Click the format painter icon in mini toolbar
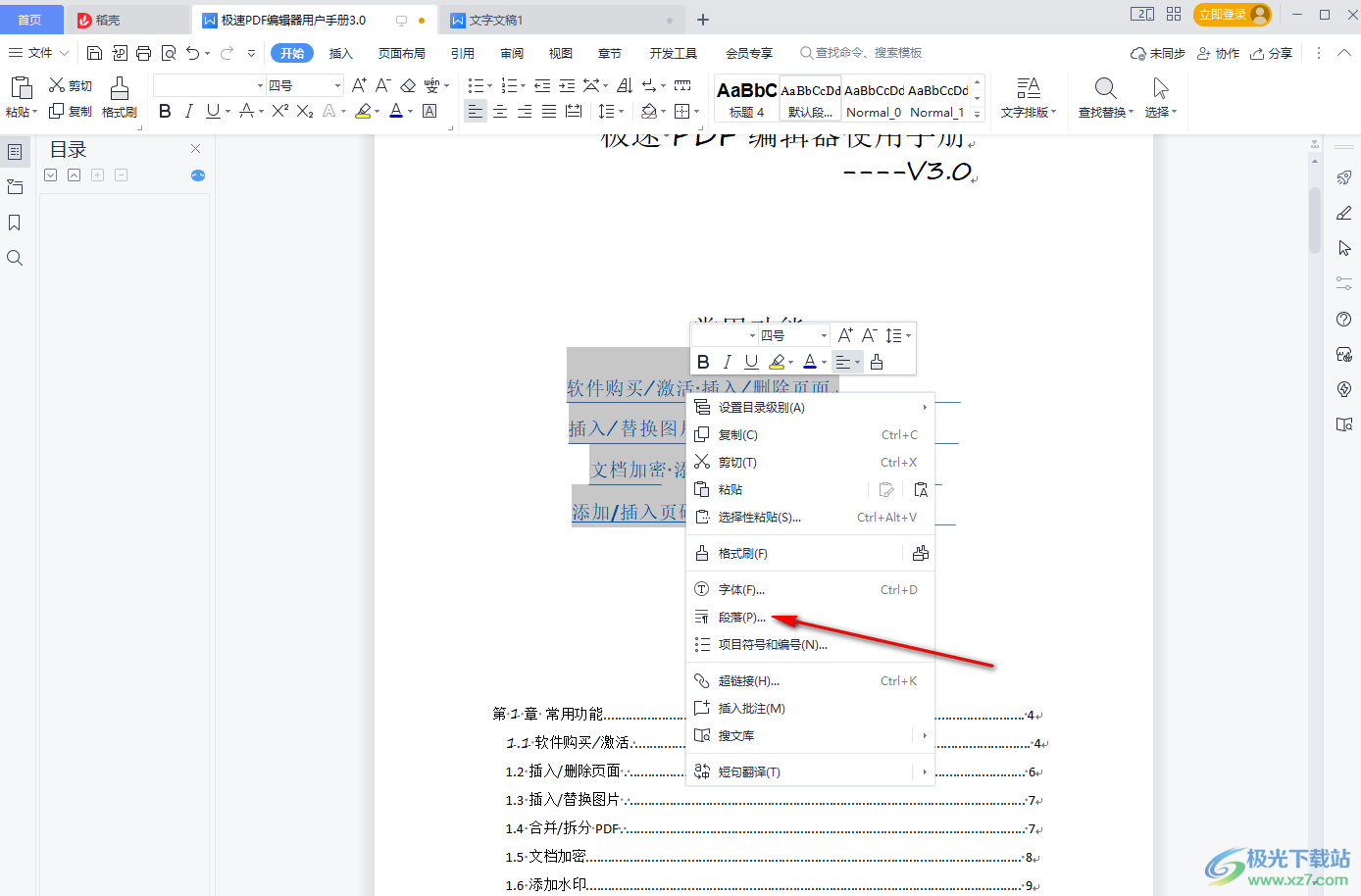 [x=877, y=362]
